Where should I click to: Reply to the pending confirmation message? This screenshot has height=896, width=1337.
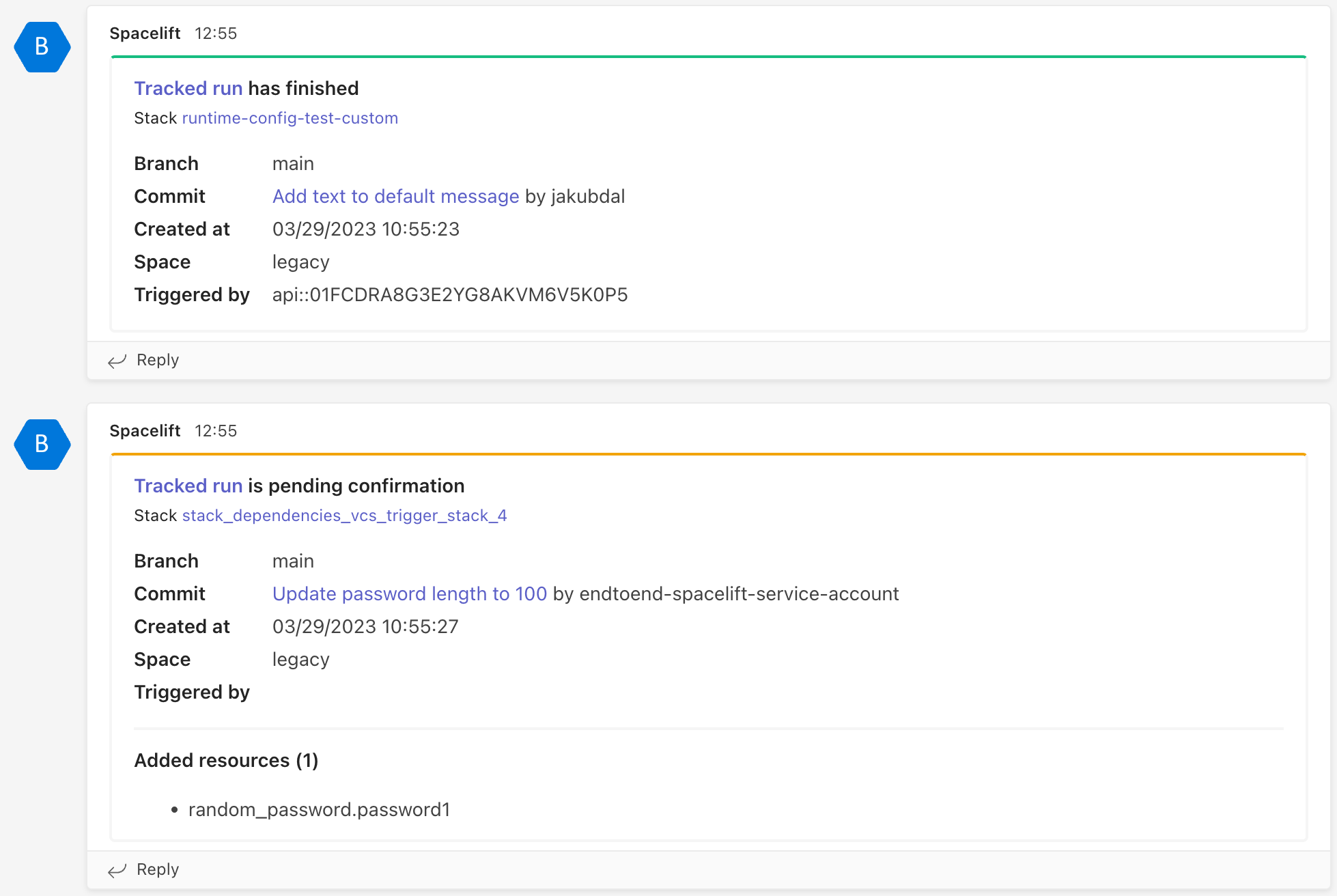[x=157, y=869]
